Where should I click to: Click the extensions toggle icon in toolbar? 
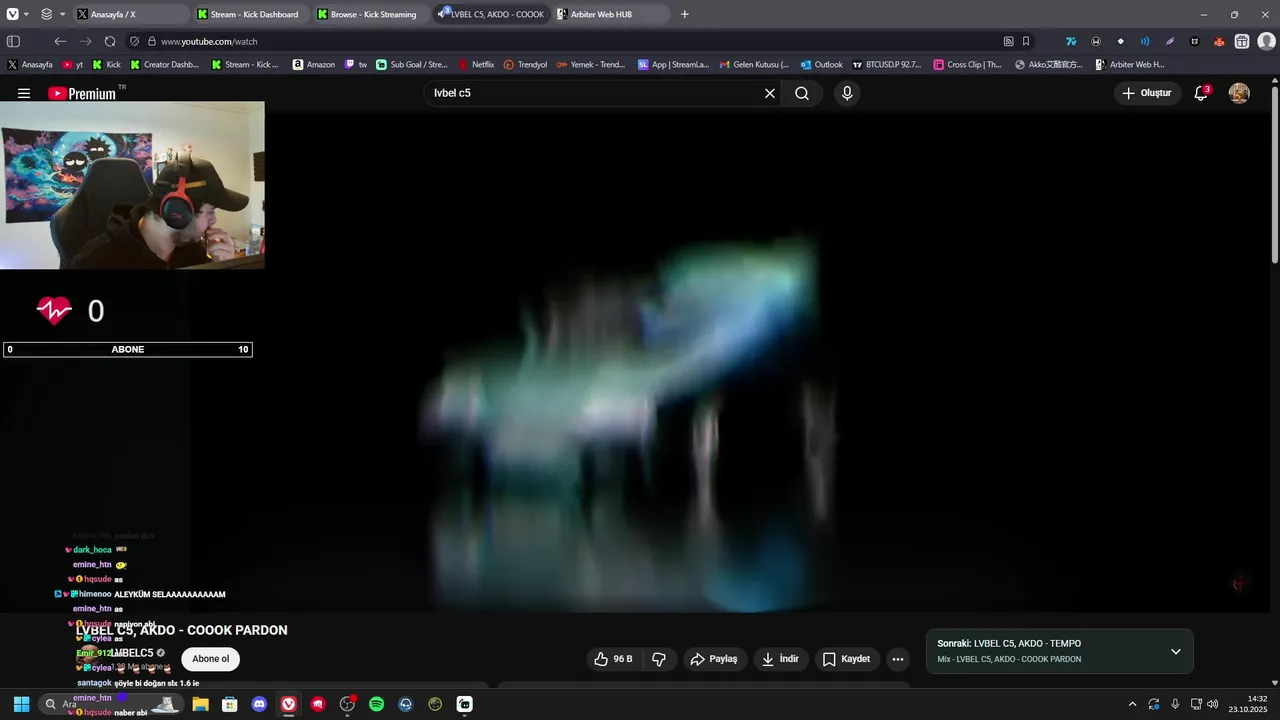pyautogui.click(x=1241, y=41)
